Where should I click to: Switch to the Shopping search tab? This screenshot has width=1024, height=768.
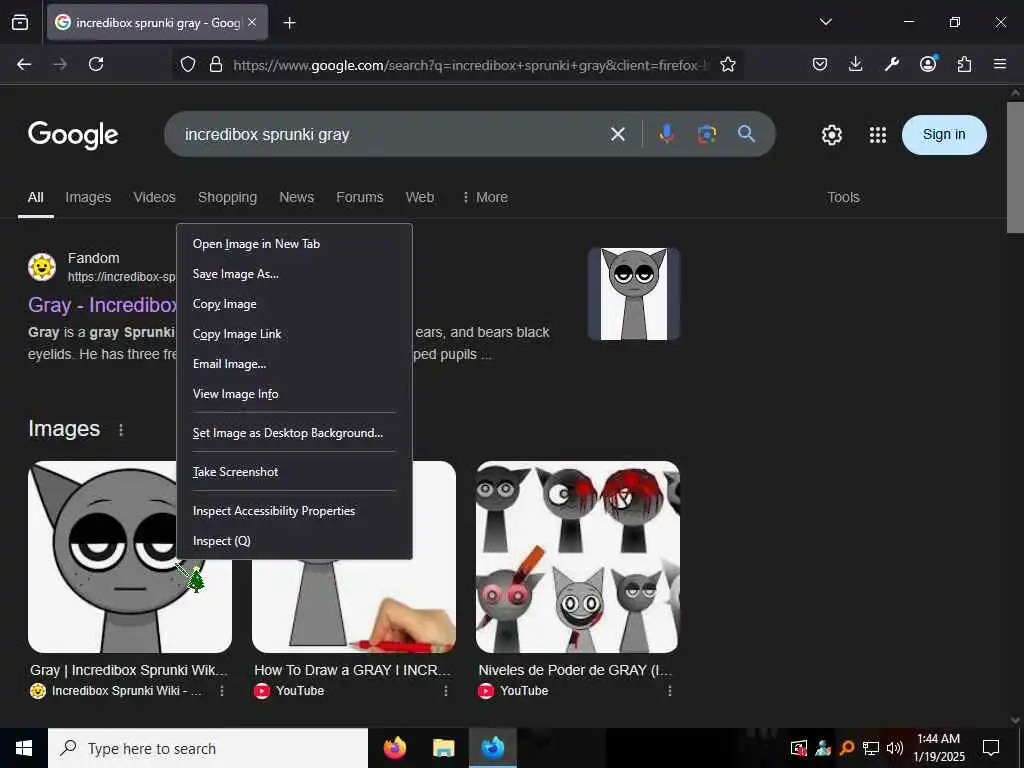click(227, 197)
